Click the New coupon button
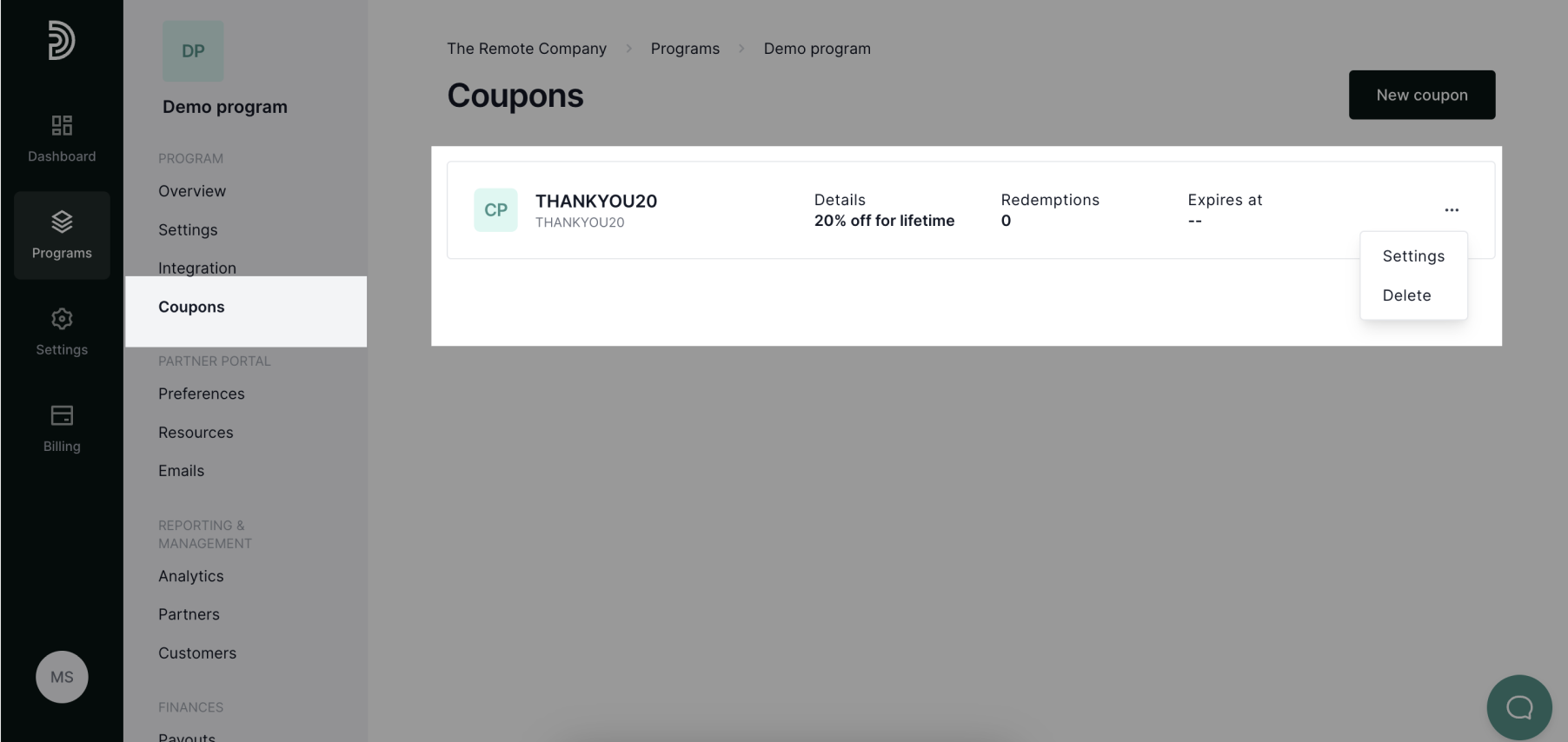The width and height of the screenshot is (1568, 742). tap(1421, 95)
